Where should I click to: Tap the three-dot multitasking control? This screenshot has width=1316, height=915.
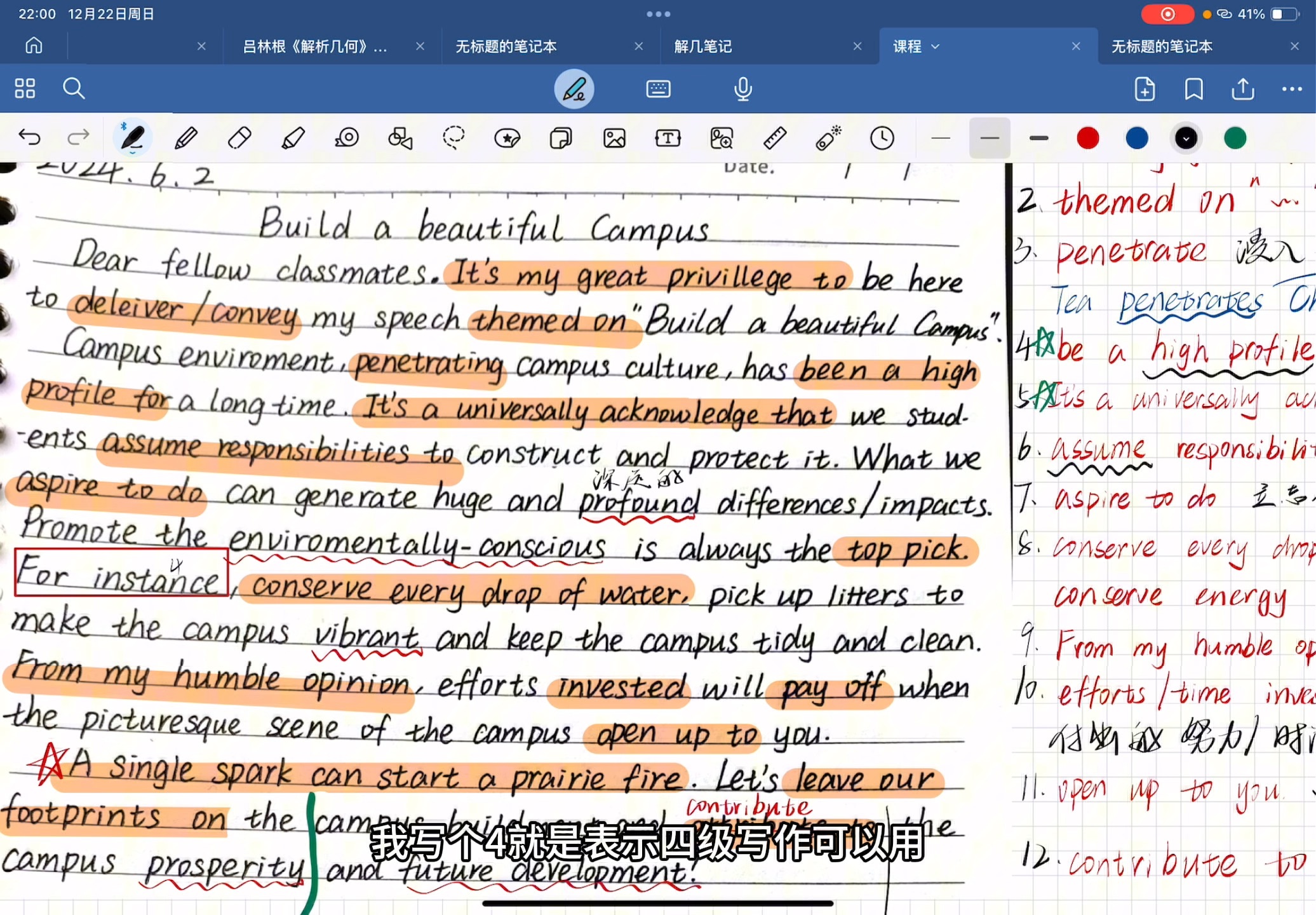pos(658,14)
